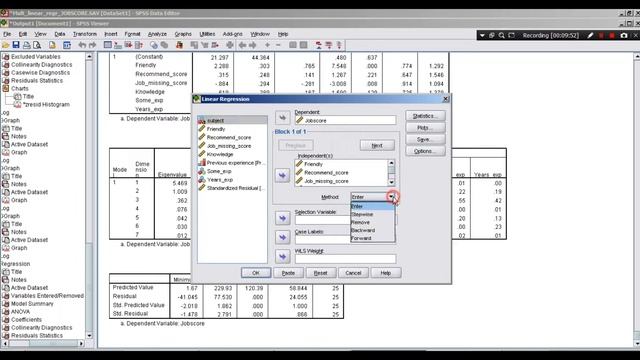This screenshot has width=640, height=360.
Task: Click the Open file toolbar icon
Action: click(x=5, y=45)
